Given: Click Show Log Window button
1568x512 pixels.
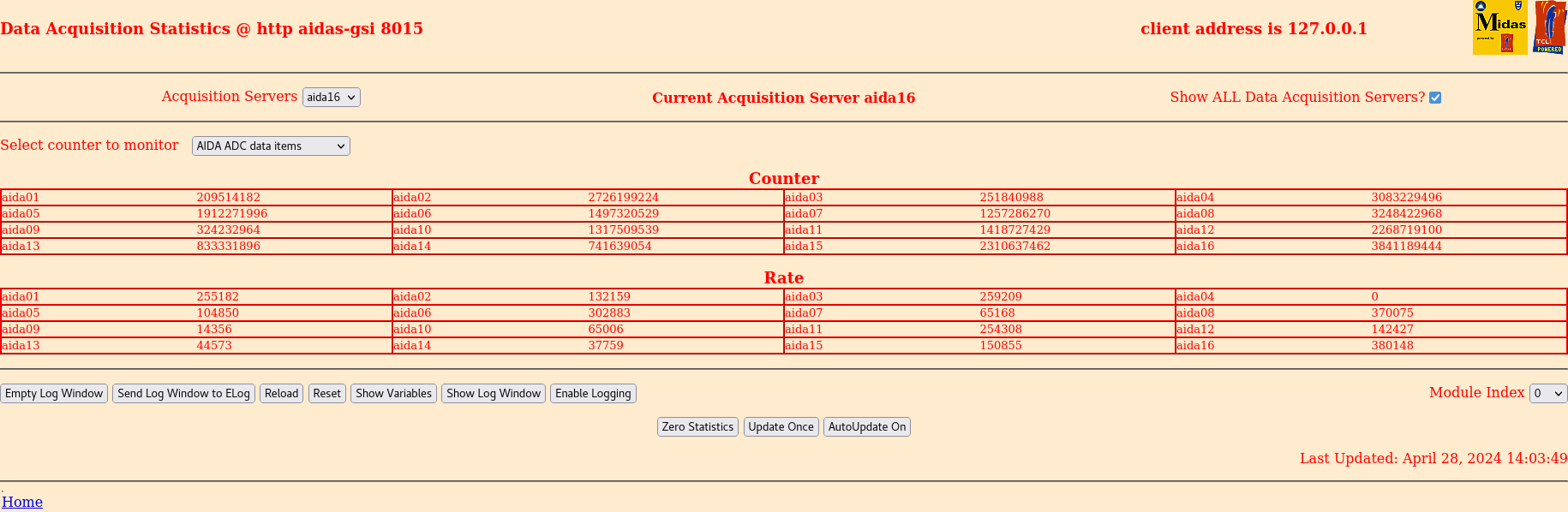Looking at the screenshot, I should (494, 394).
